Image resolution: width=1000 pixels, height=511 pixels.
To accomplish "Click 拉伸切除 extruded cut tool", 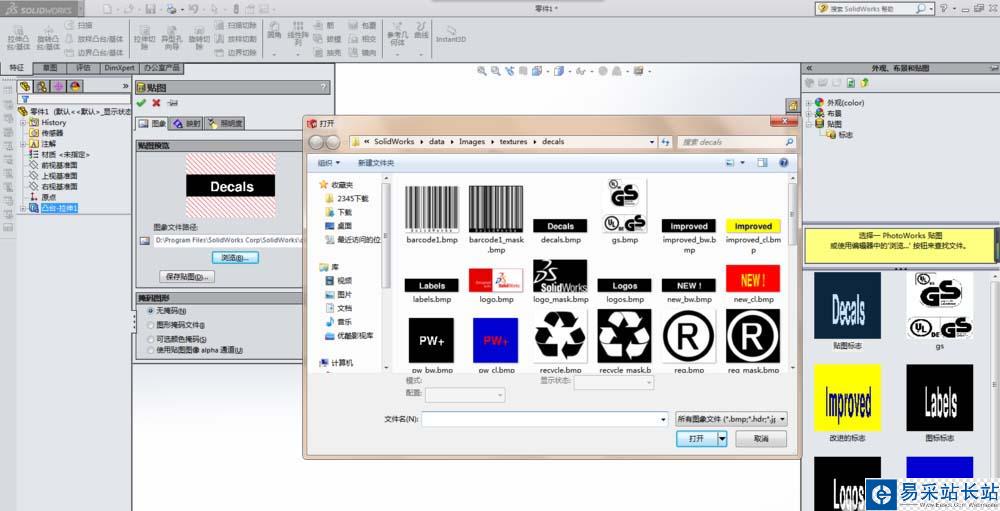I will (x=144, y=37).
